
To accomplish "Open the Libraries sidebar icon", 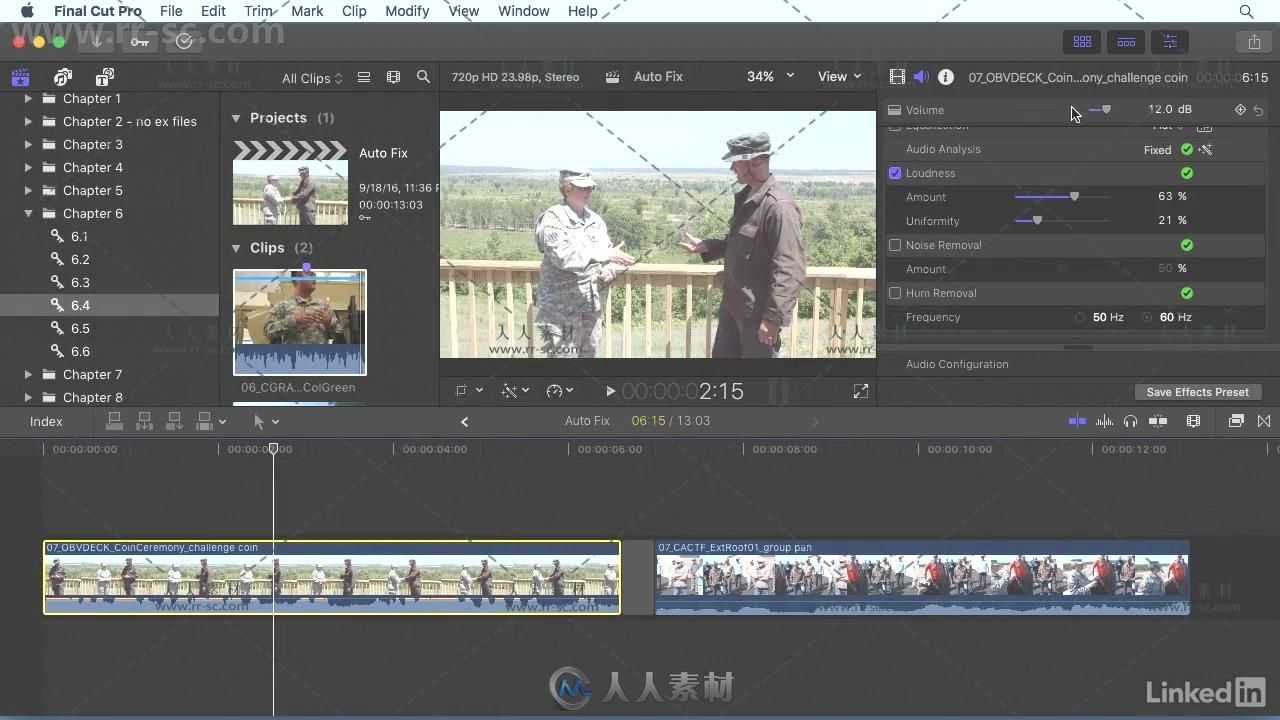I will [20, 77].
